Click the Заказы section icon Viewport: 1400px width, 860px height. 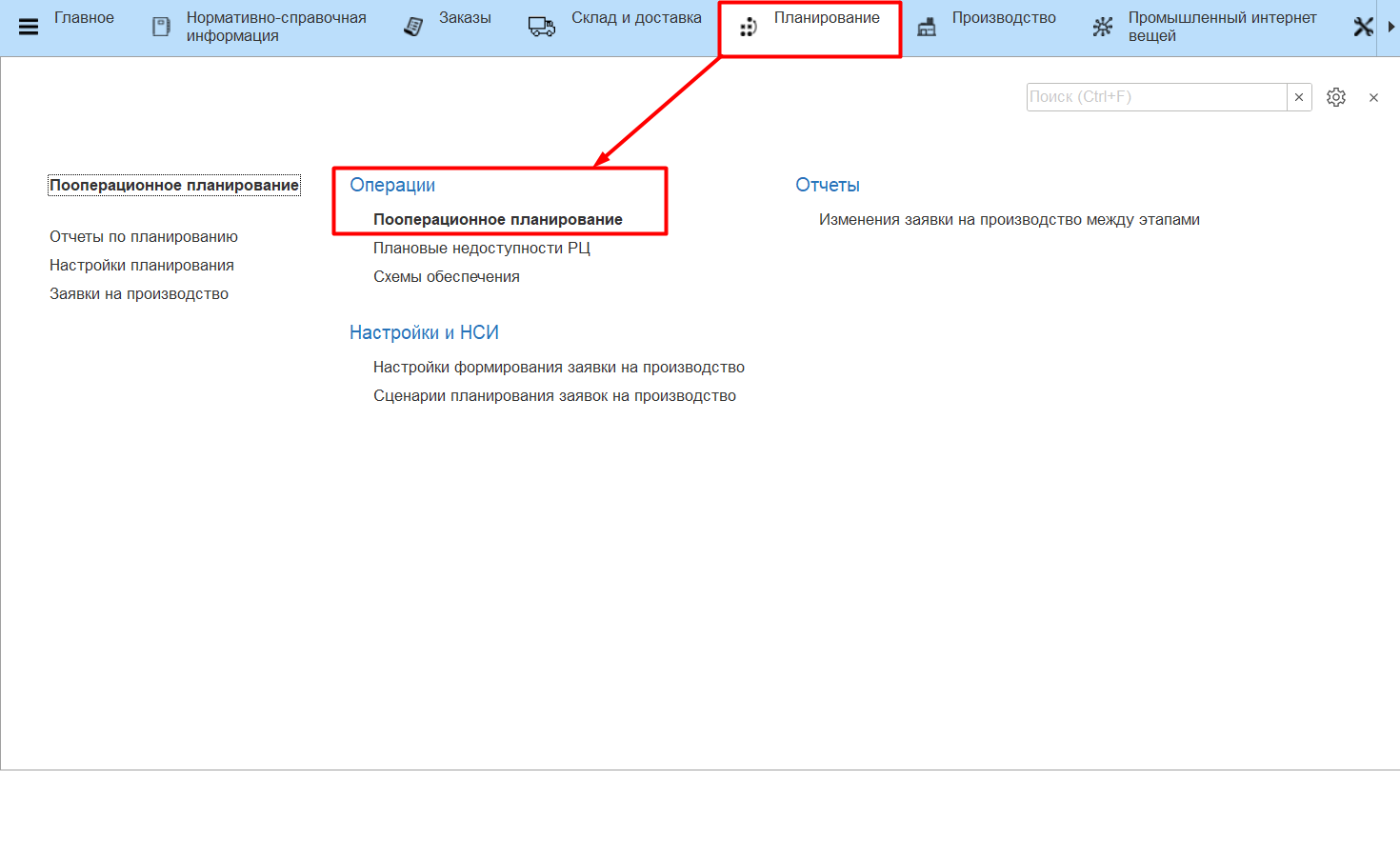coord(413,27)
